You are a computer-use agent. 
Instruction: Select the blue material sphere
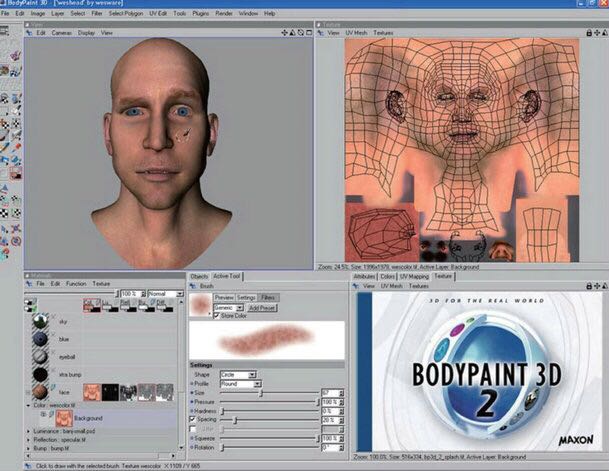point(40,339)
